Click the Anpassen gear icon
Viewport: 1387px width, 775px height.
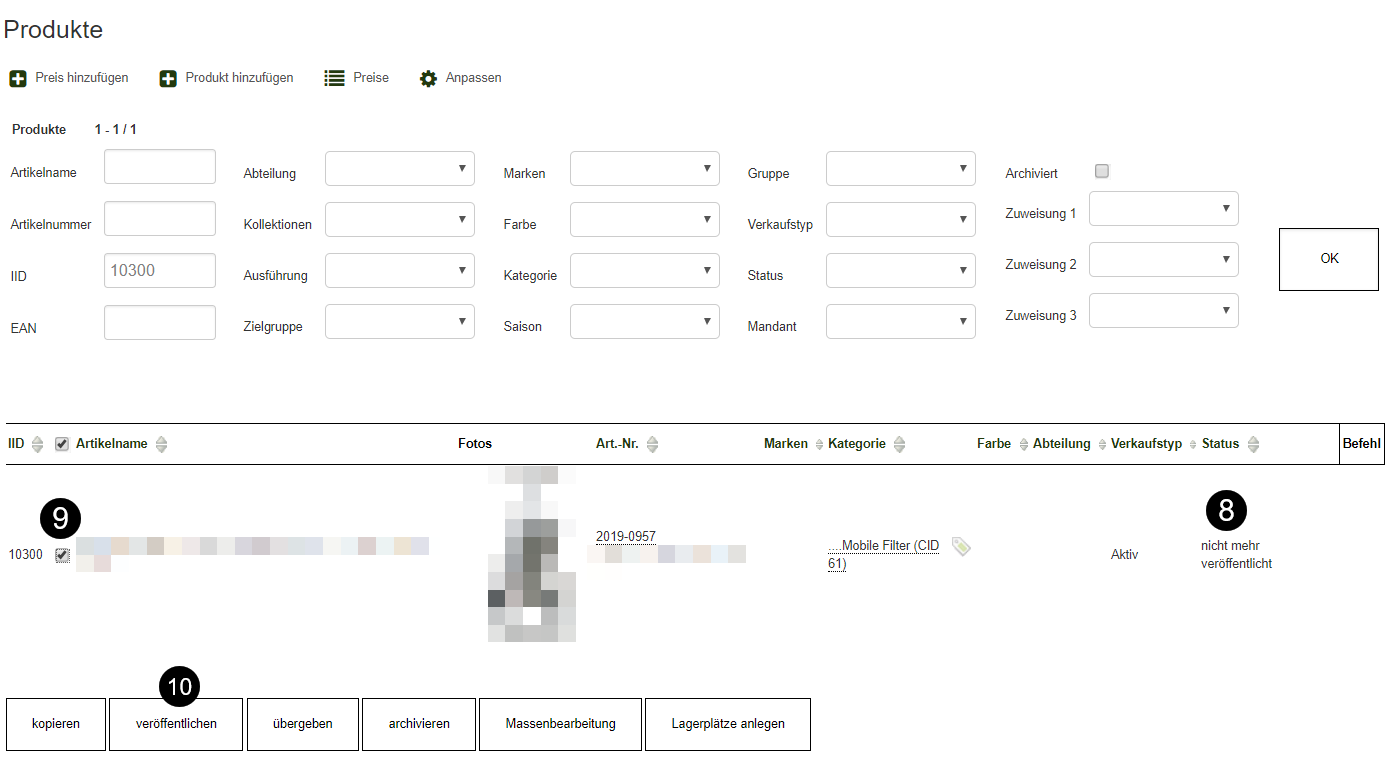428,78
